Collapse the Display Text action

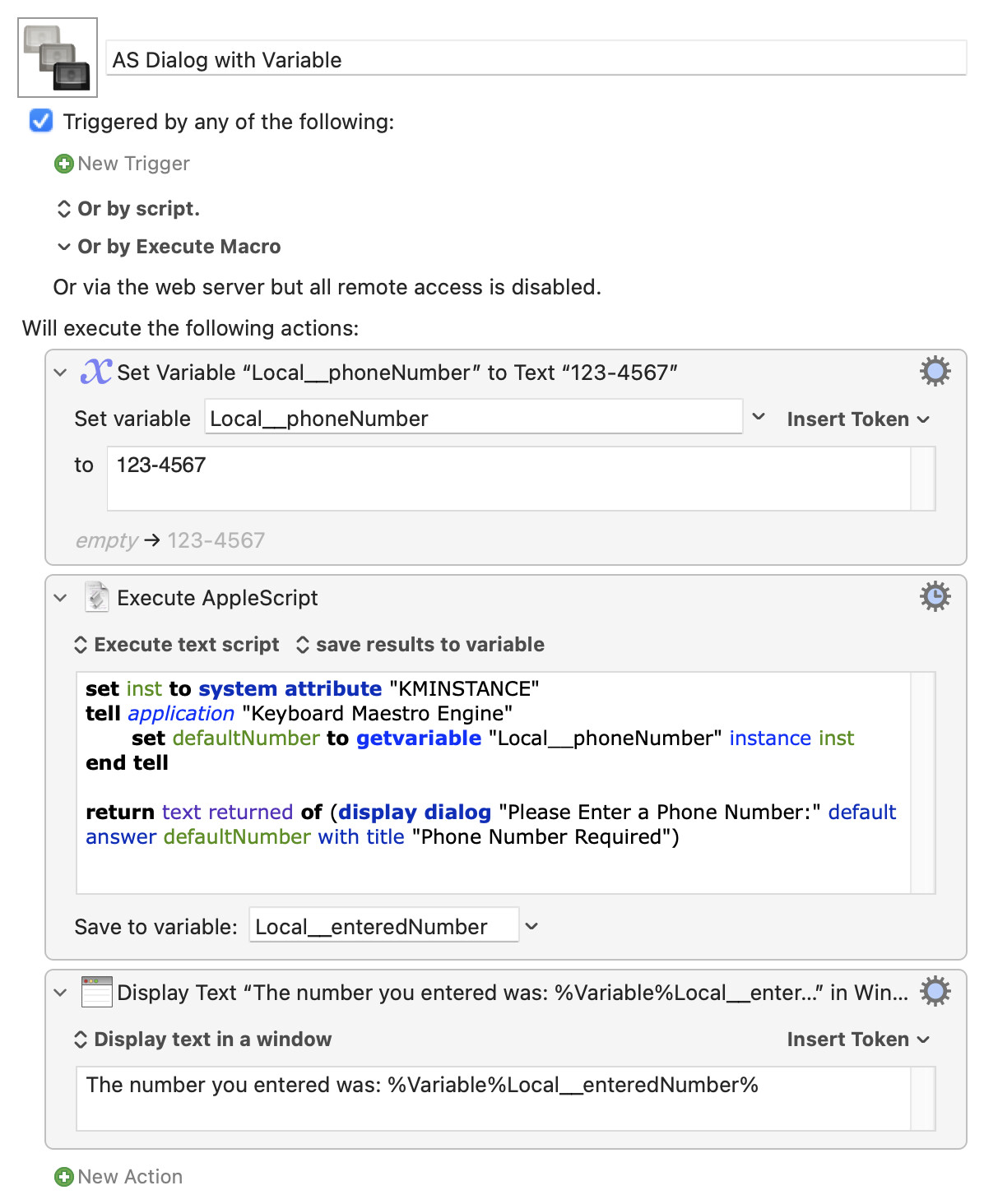pyautogui.click(x=60, y=993)
